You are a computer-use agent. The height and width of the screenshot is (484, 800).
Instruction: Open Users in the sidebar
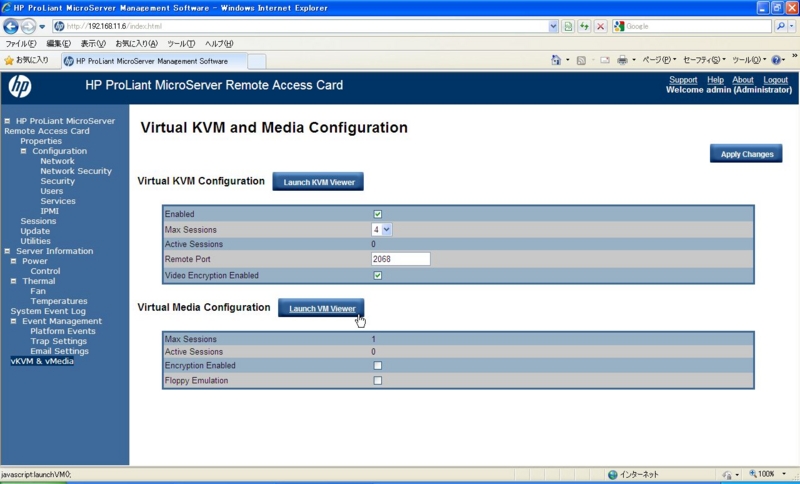click(52, 191)
